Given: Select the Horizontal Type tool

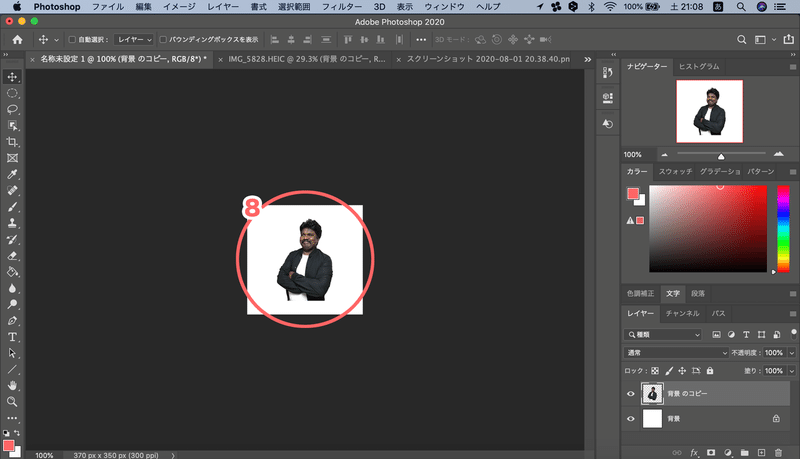Looking at the screenshot, I should [12, 337].
